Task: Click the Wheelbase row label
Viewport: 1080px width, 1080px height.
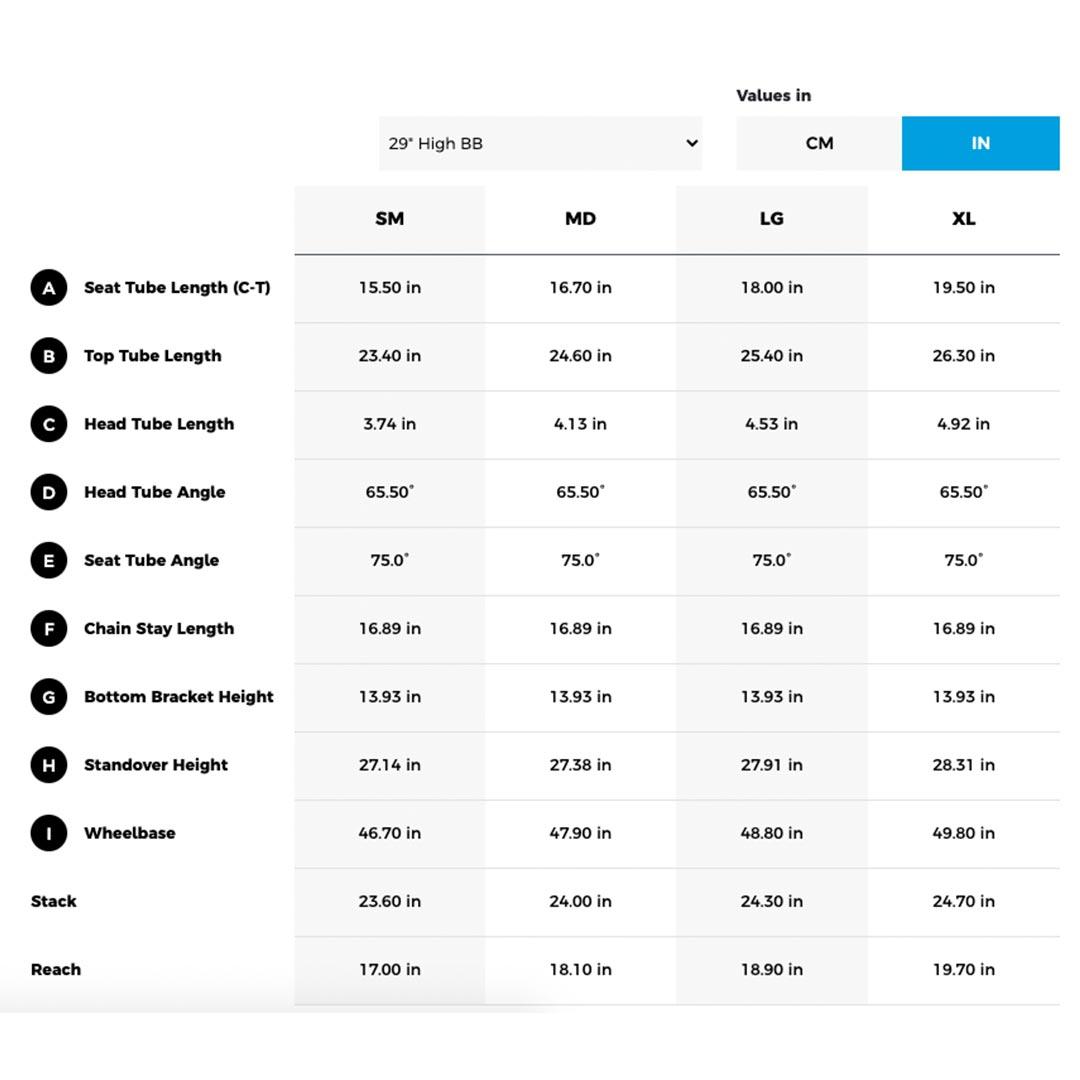Action: coord(129,833)
